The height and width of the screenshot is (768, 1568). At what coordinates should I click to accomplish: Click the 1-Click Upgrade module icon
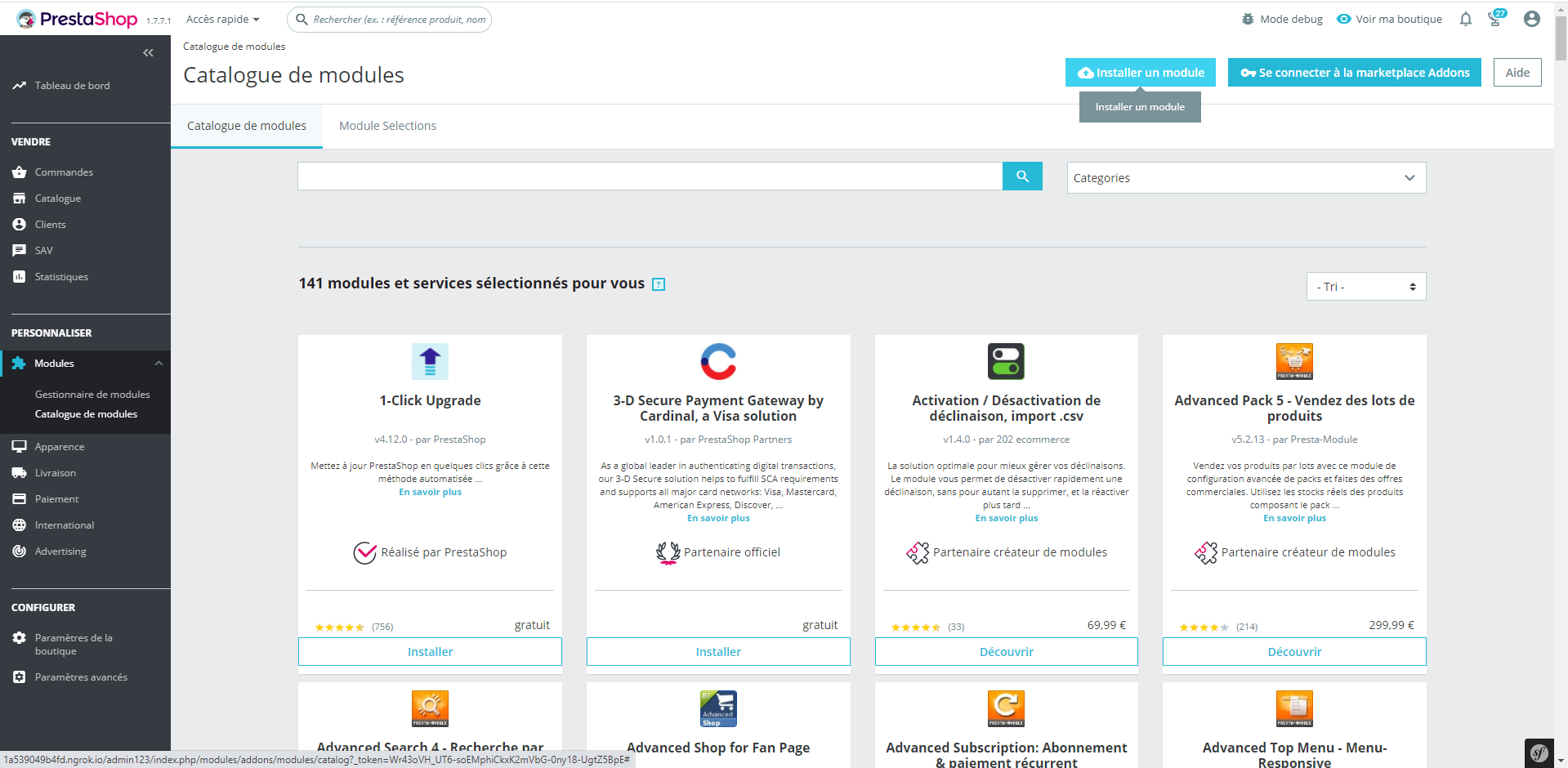pyautogui.click(x=430, y=361)
